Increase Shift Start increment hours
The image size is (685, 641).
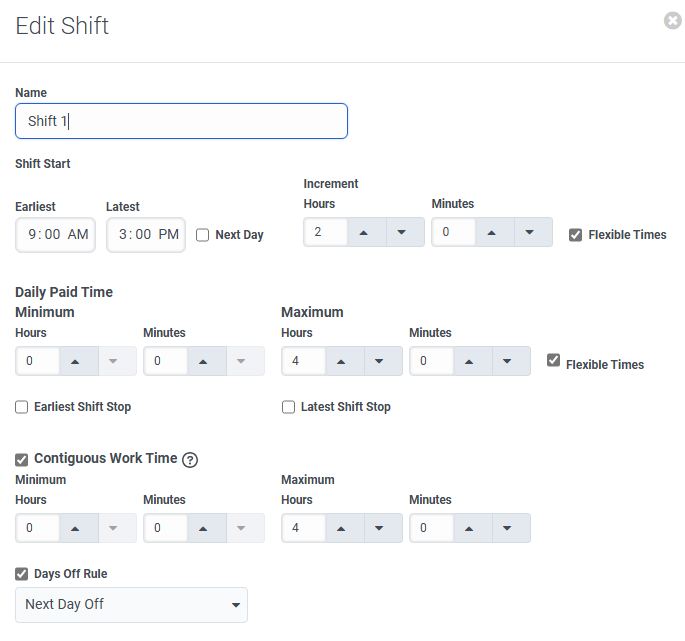[x=365, y=232]
